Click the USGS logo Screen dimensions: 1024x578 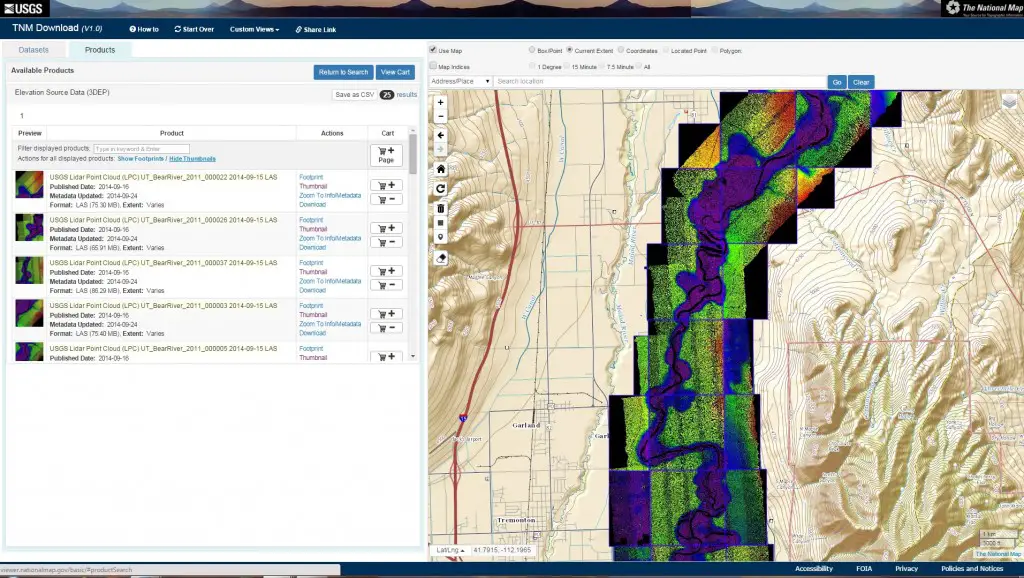(24, 8)
